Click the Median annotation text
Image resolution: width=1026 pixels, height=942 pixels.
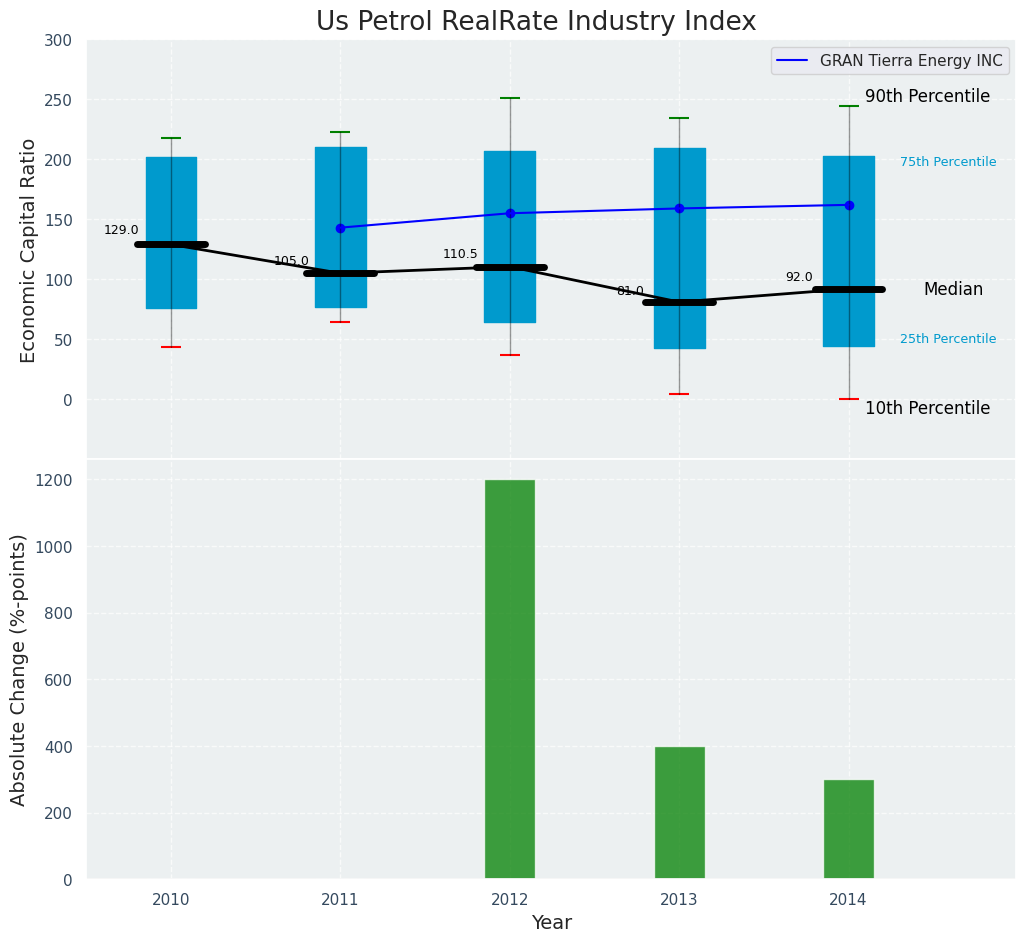[953, 289]
